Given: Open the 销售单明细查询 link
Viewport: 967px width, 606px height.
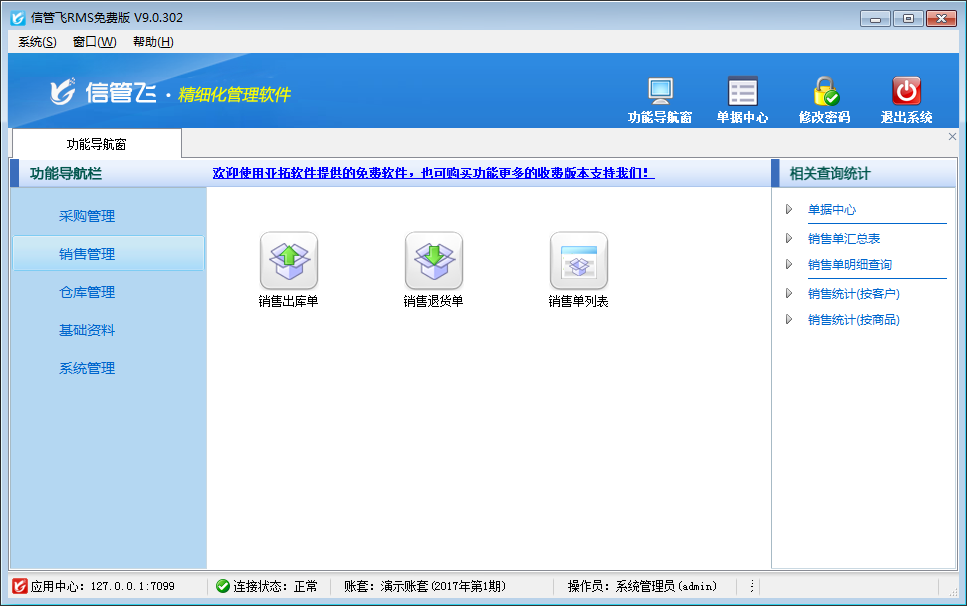Looking at the screenshot, I should click(x=849, y=265).
